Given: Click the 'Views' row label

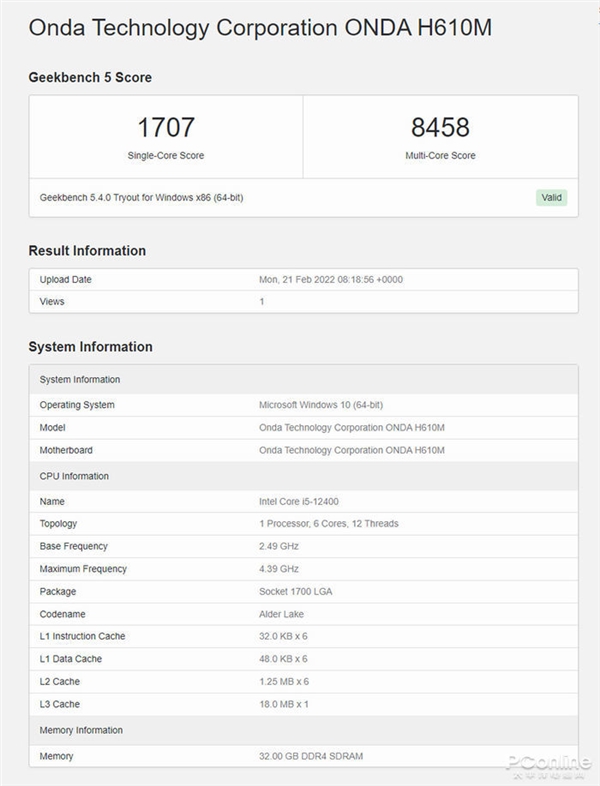Looking at the screenshot, I should (52, 301).
